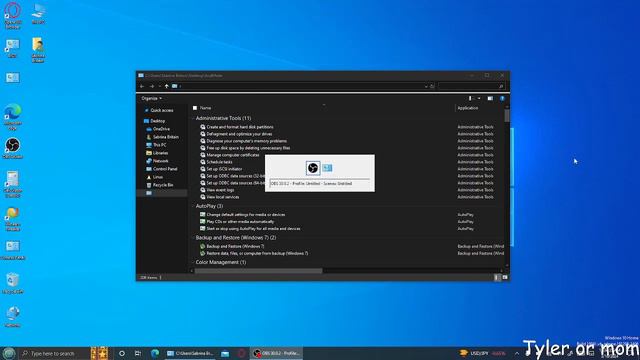
Task: Open the recent locations dropdown arrow
Action: click(160, 86)
